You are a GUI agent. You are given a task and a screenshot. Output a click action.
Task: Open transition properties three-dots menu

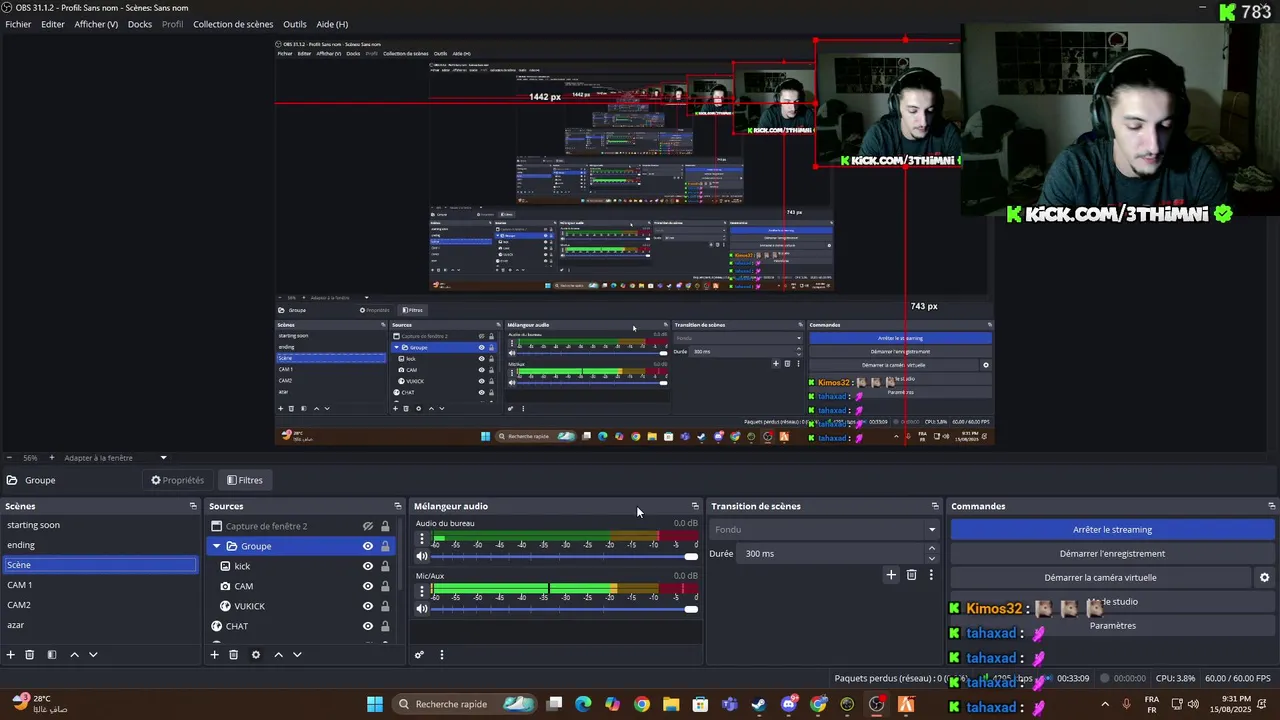coord(931,574)
